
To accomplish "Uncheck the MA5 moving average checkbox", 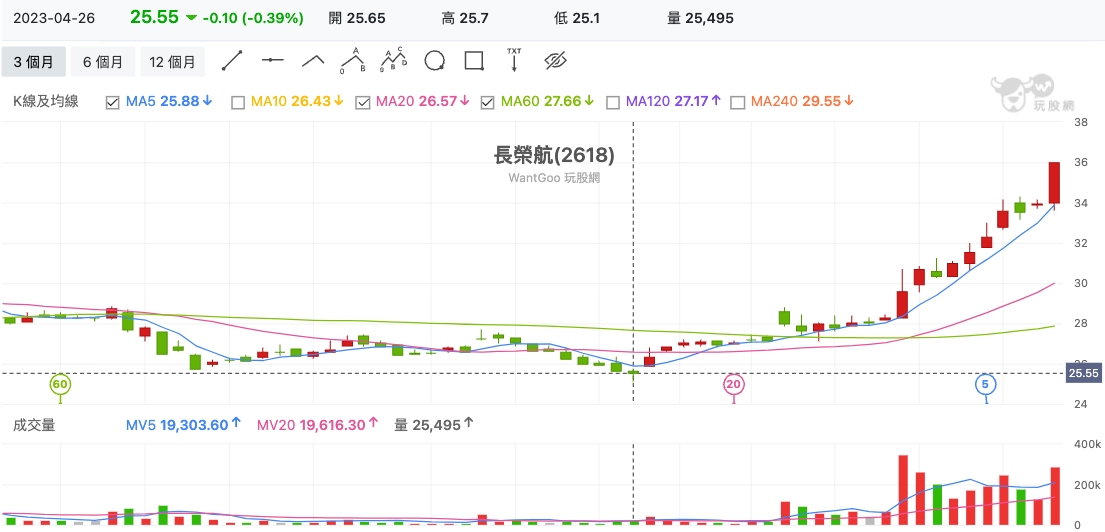I will click(x=112, y=102).
